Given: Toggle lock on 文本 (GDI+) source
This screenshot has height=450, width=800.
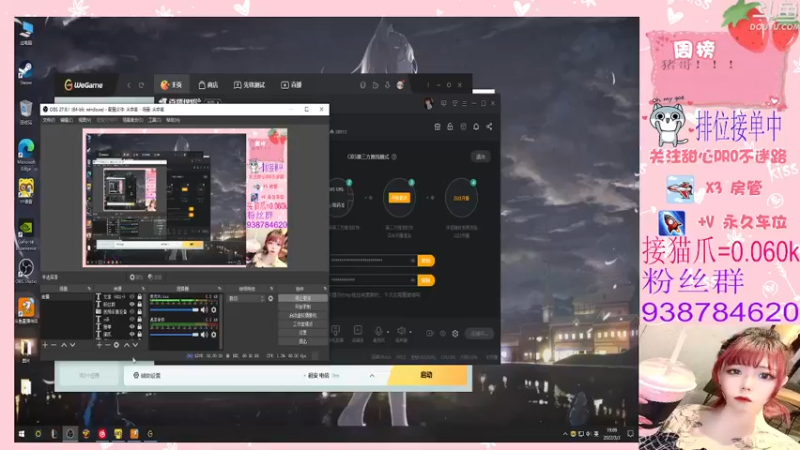Looking at the screenshot, I should click(139, 296).
